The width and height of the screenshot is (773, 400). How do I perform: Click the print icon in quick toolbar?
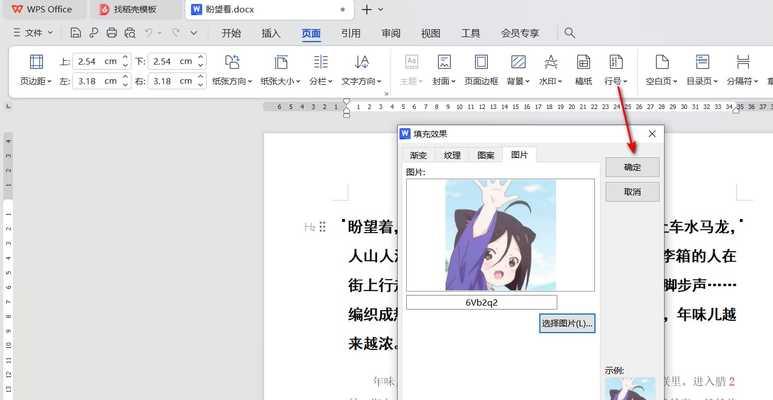tap(112, 33)
